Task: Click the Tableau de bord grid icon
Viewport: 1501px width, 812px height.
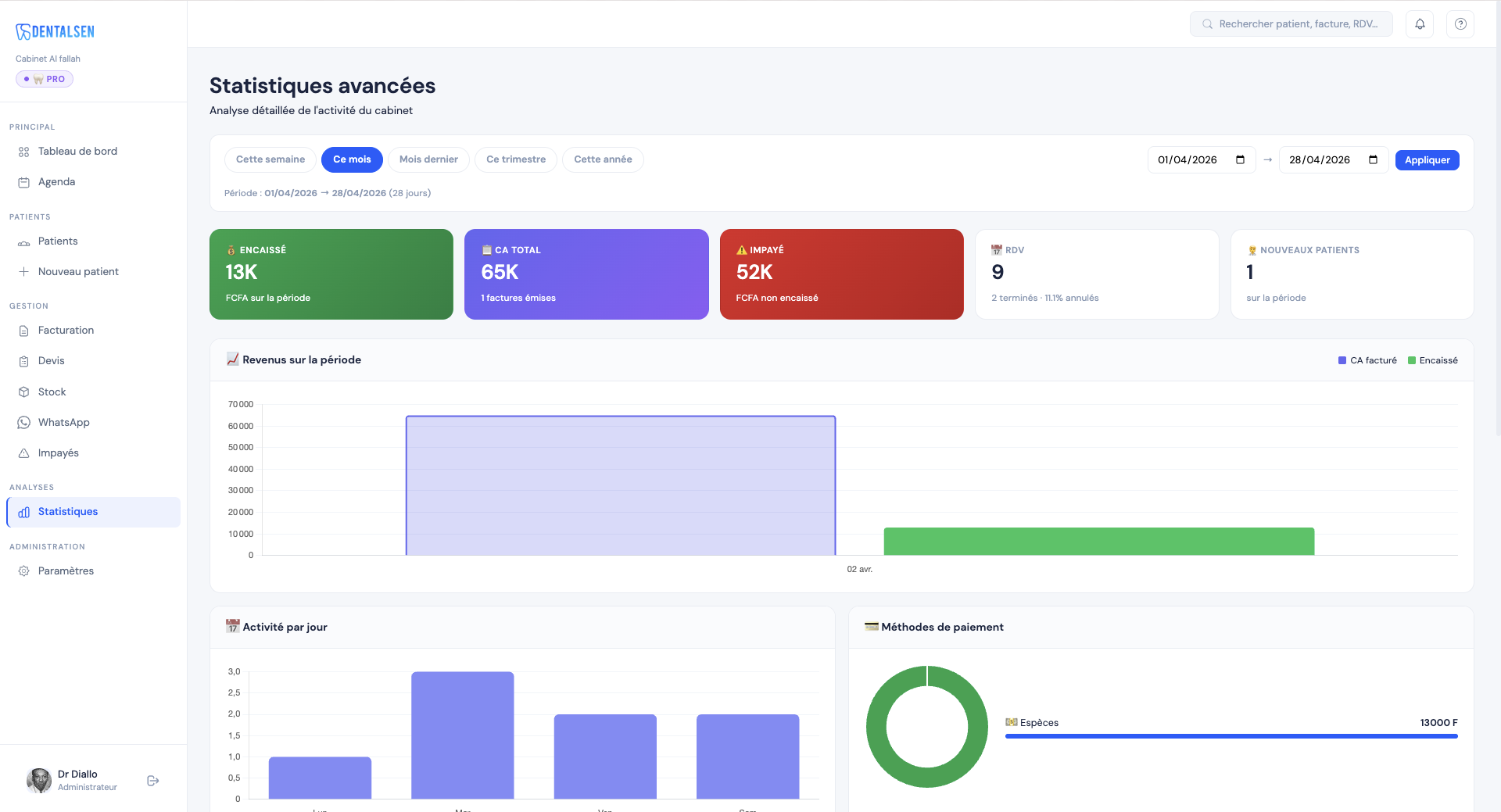Action: (x=23, y=152)
